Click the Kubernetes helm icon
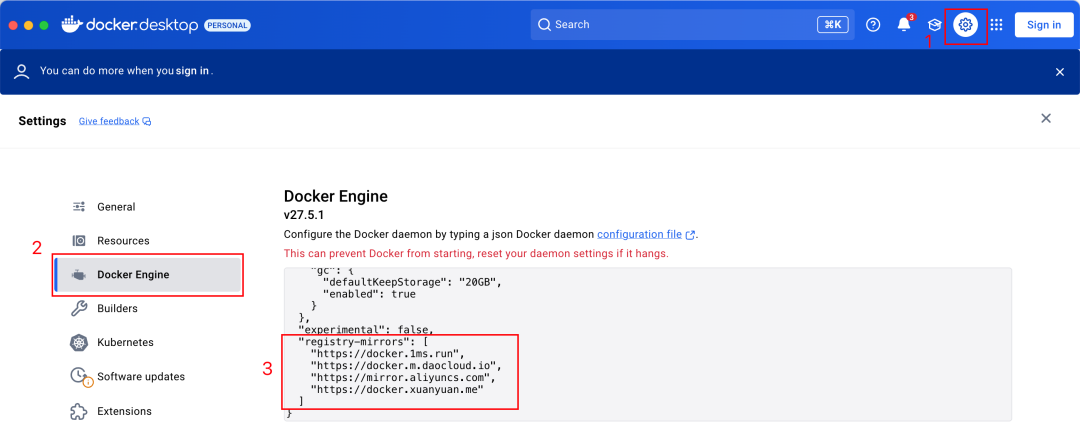The height and width of the screenshot is (448, 1080). 79,342
